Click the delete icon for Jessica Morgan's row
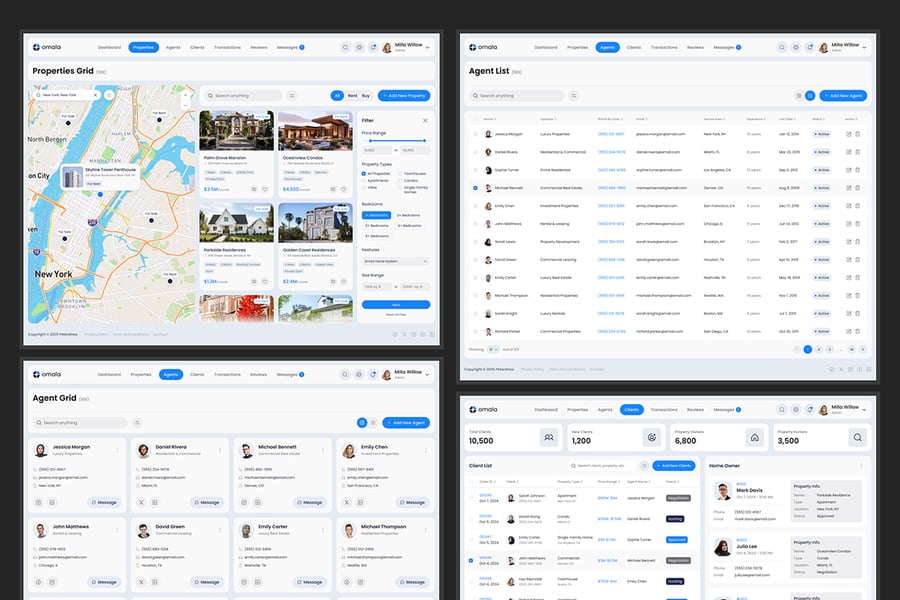This screenshot has height=600, width=900. tap(857, 134)
